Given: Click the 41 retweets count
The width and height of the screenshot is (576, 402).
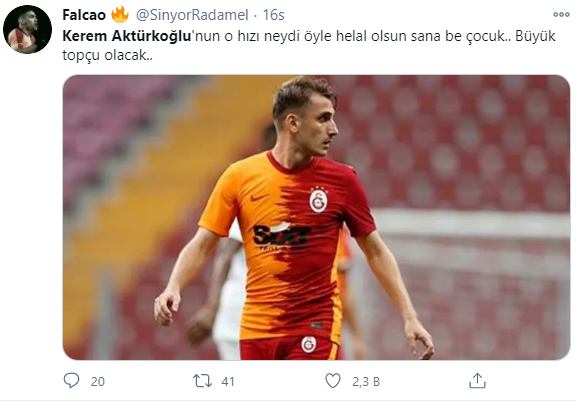Looking at the screenshot, I should pos(228,381).
